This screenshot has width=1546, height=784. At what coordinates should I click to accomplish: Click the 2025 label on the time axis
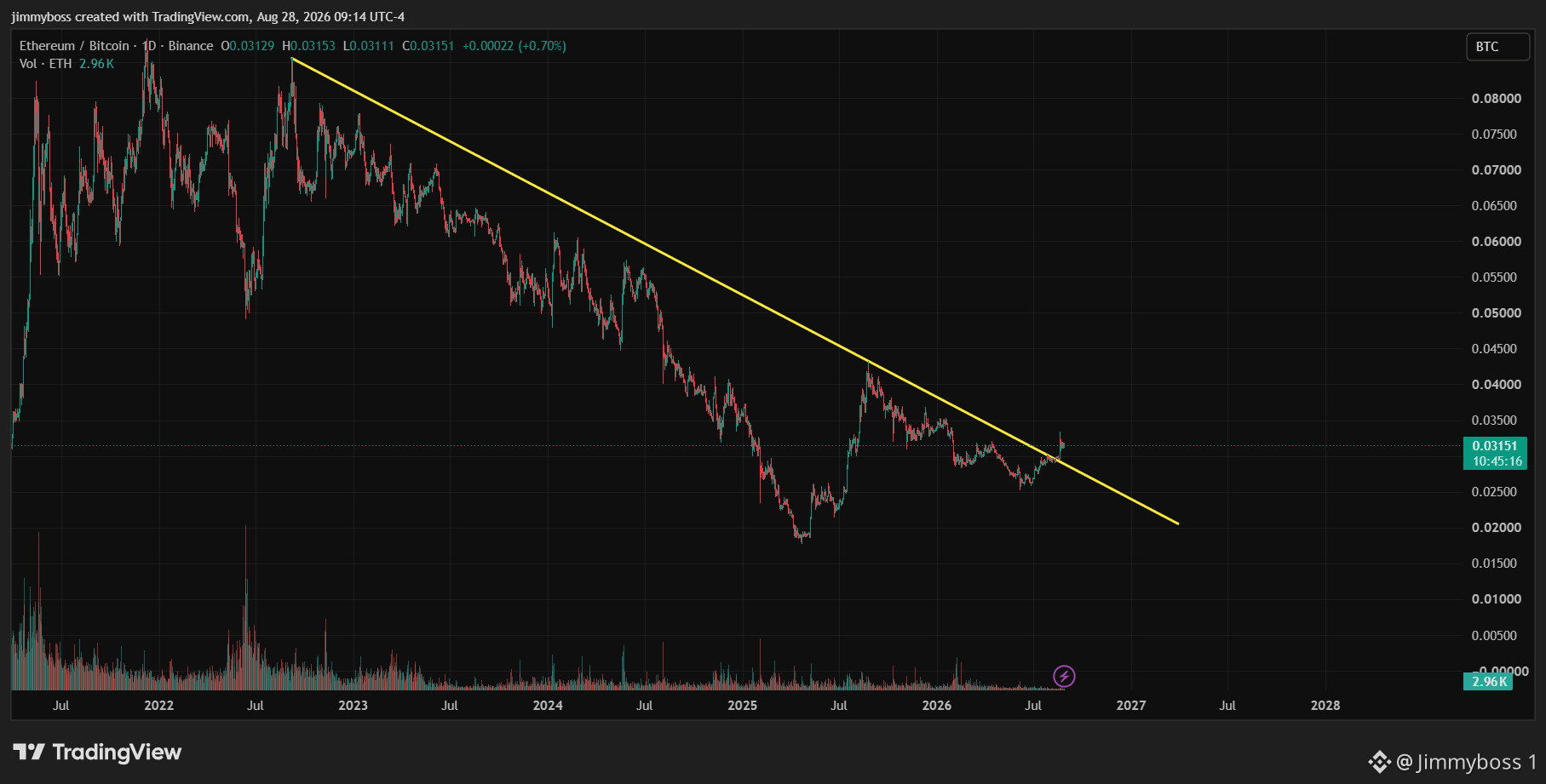743,706
